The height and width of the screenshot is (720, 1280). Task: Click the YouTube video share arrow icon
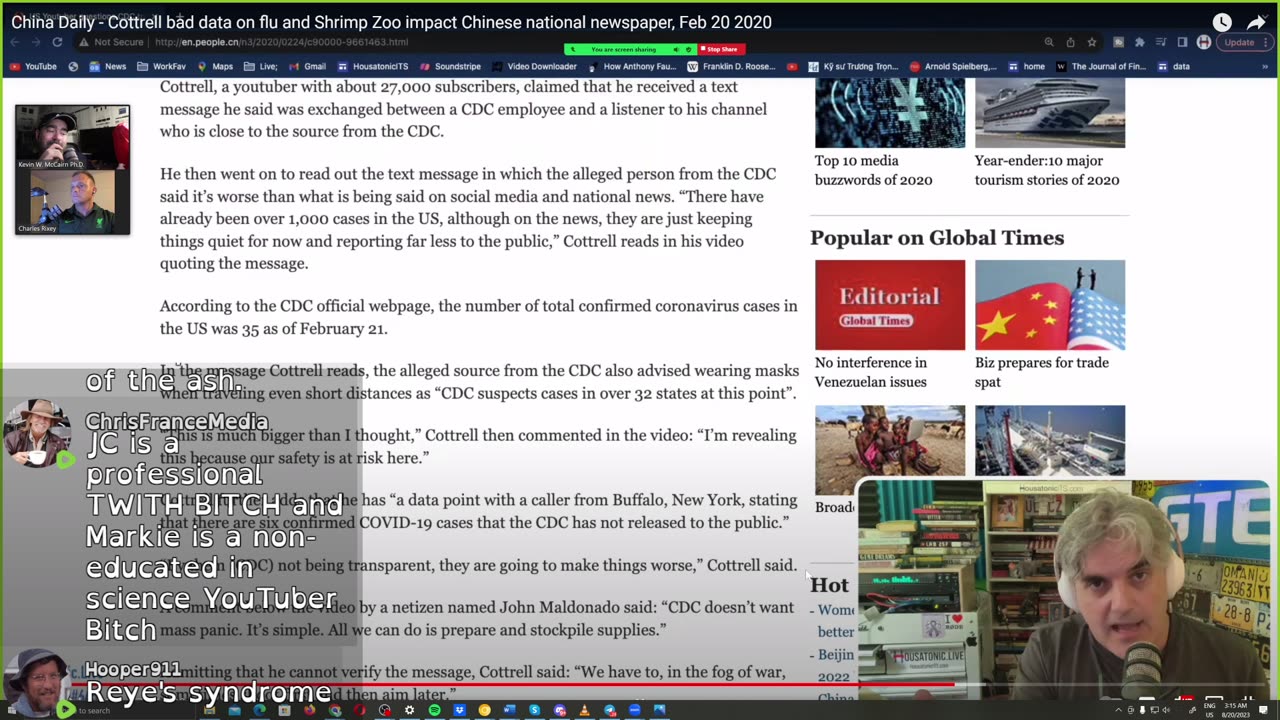point(1257,22)
